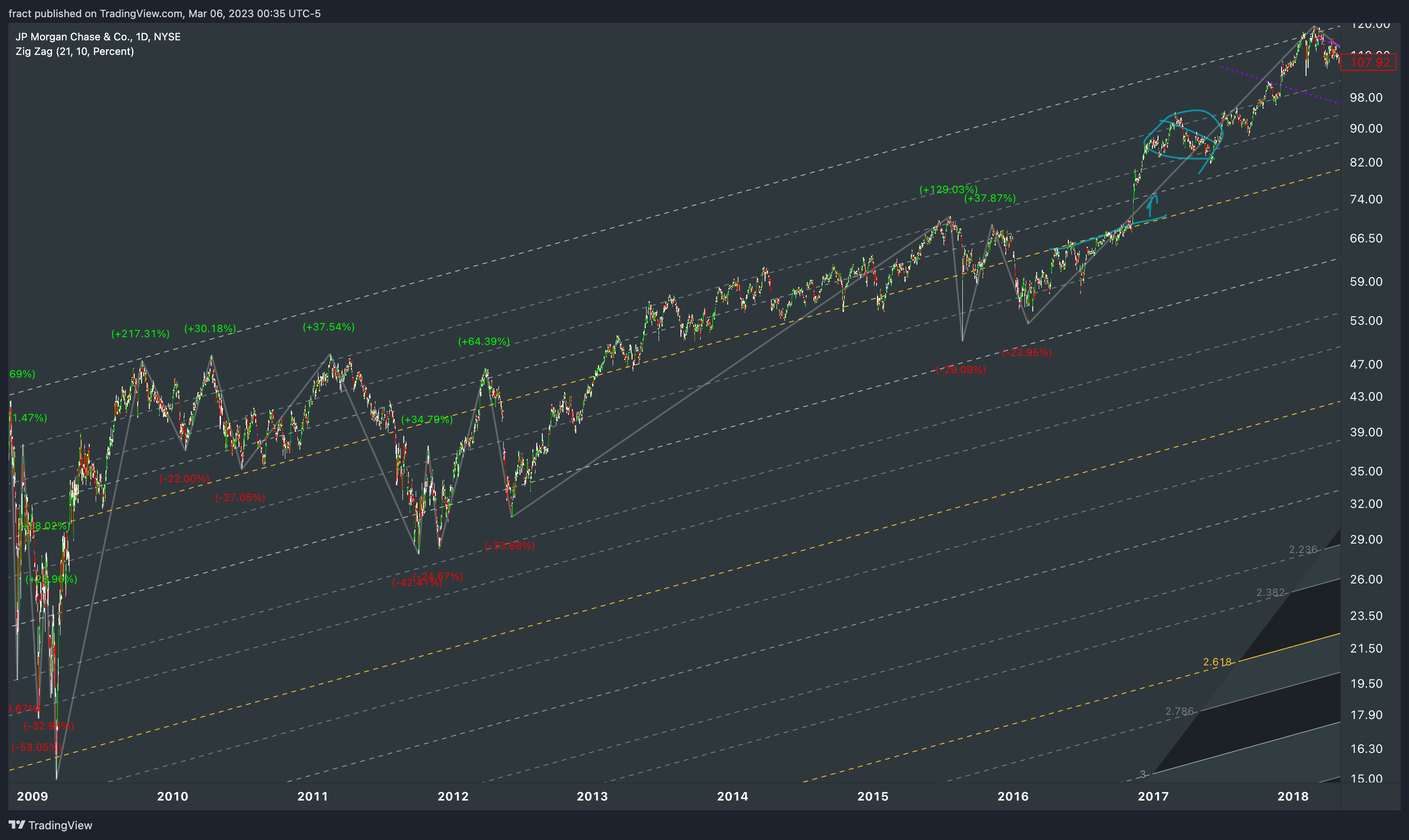
Task: Click the 2017 year on time axis
Action: click(x=1153, y=797)
